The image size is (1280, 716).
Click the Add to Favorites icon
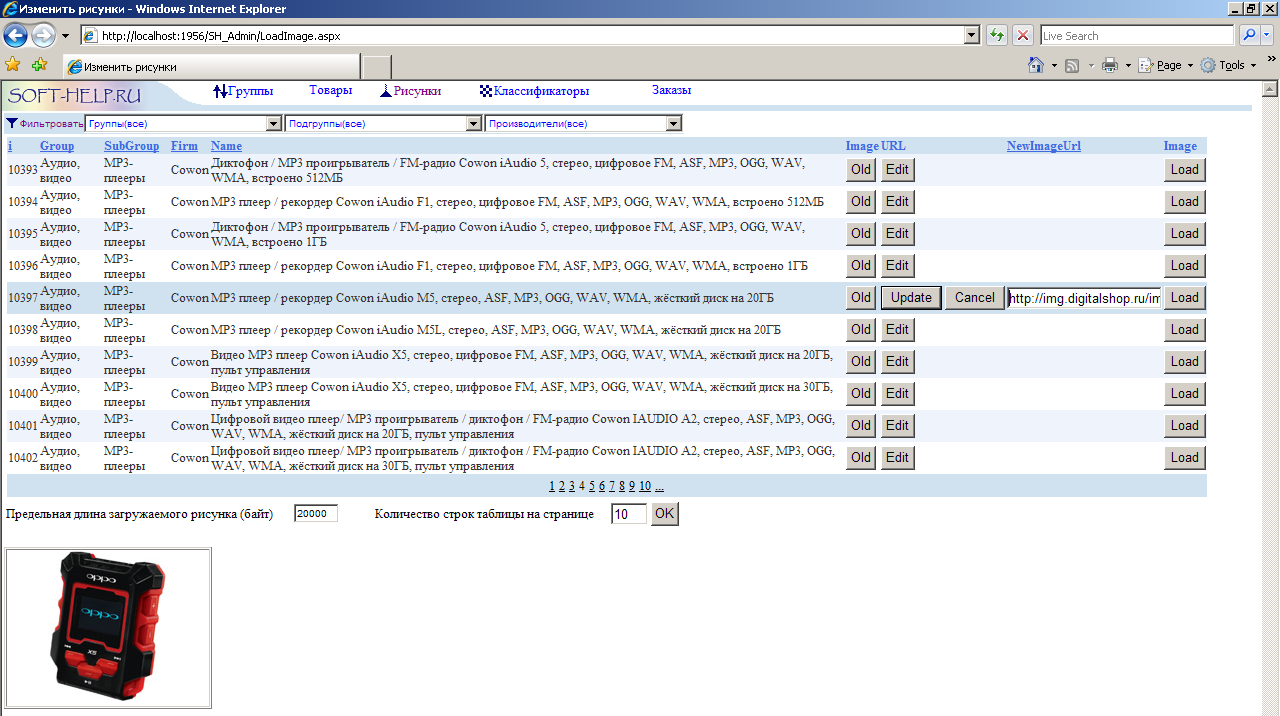(x=39, y=65)
